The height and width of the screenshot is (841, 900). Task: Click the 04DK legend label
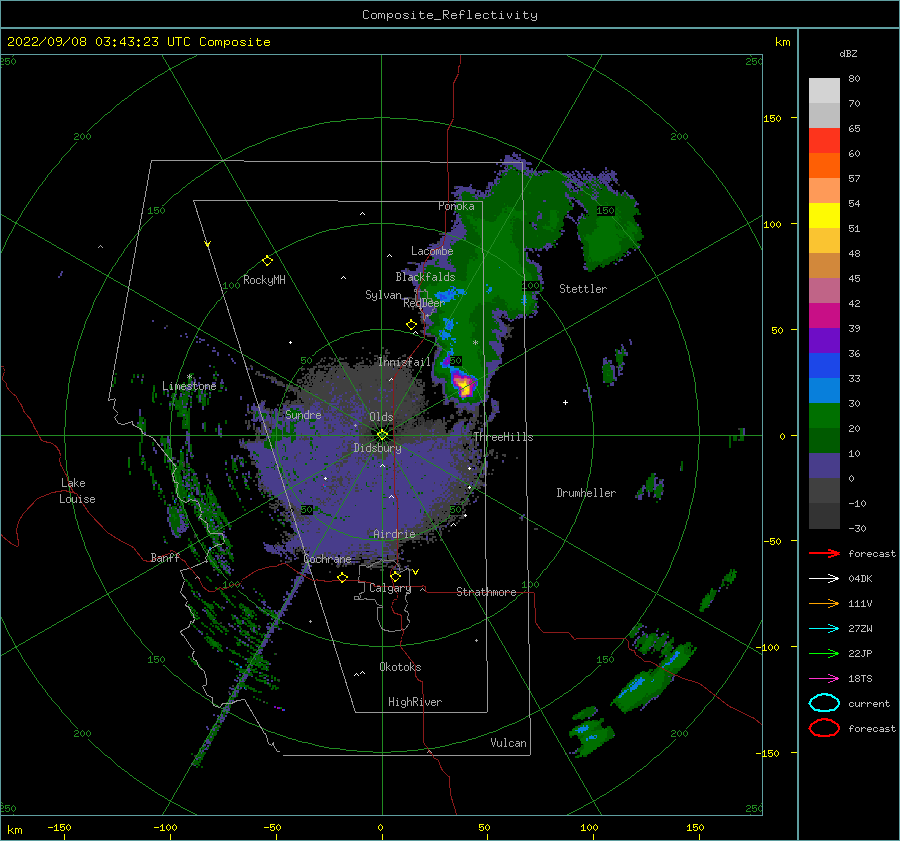coord(860,579)
